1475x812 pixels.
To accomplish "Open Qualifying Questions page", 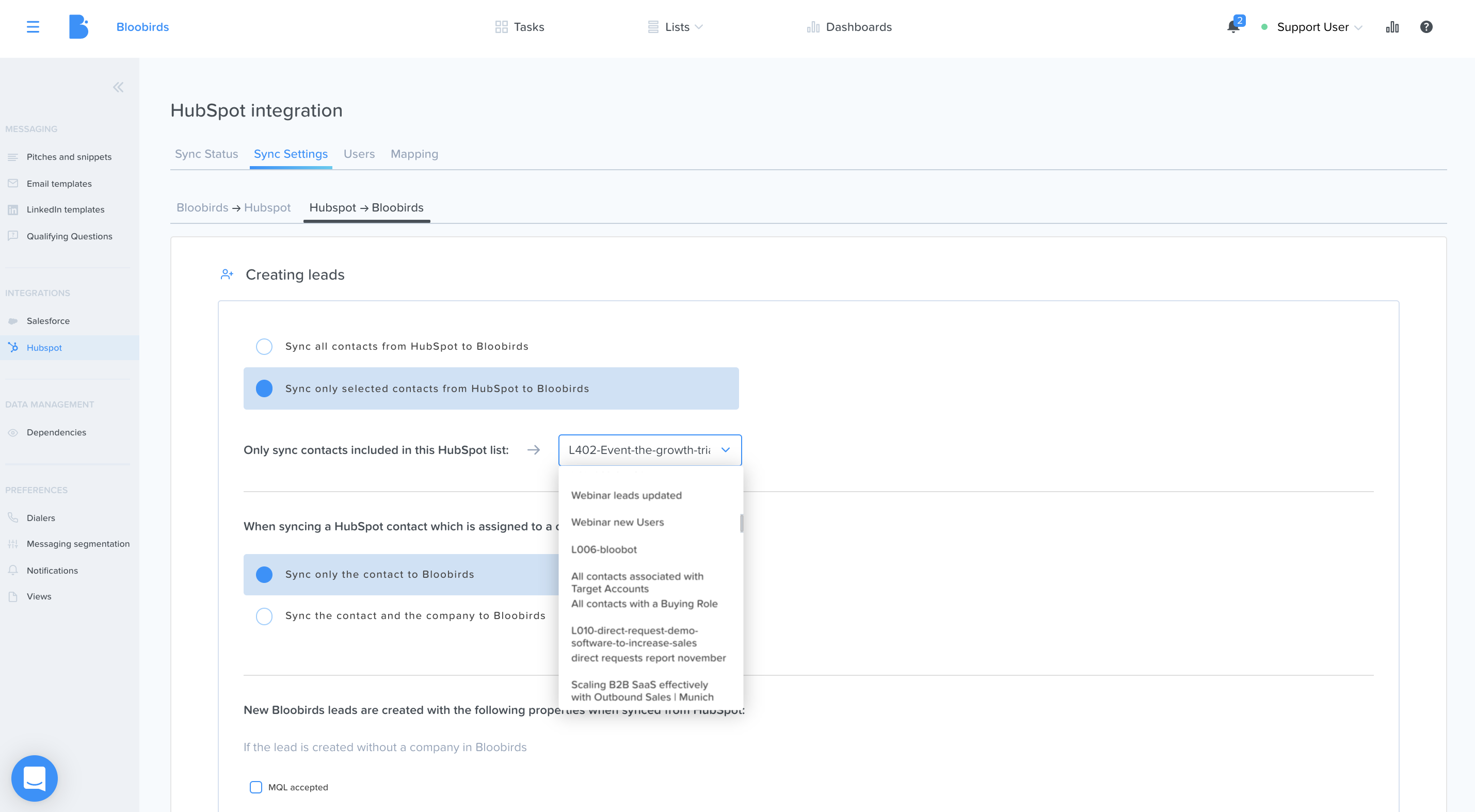I will [69, 236].
